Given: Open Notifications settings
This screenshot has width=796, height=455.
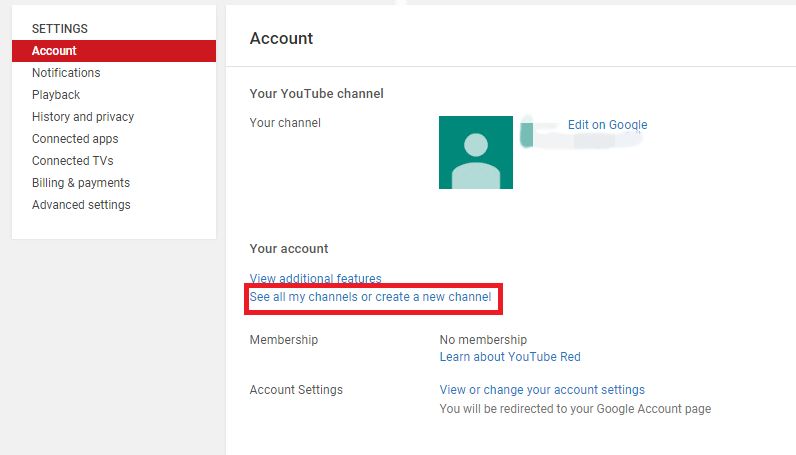Looking at the screenshot, I should point(66,73).
